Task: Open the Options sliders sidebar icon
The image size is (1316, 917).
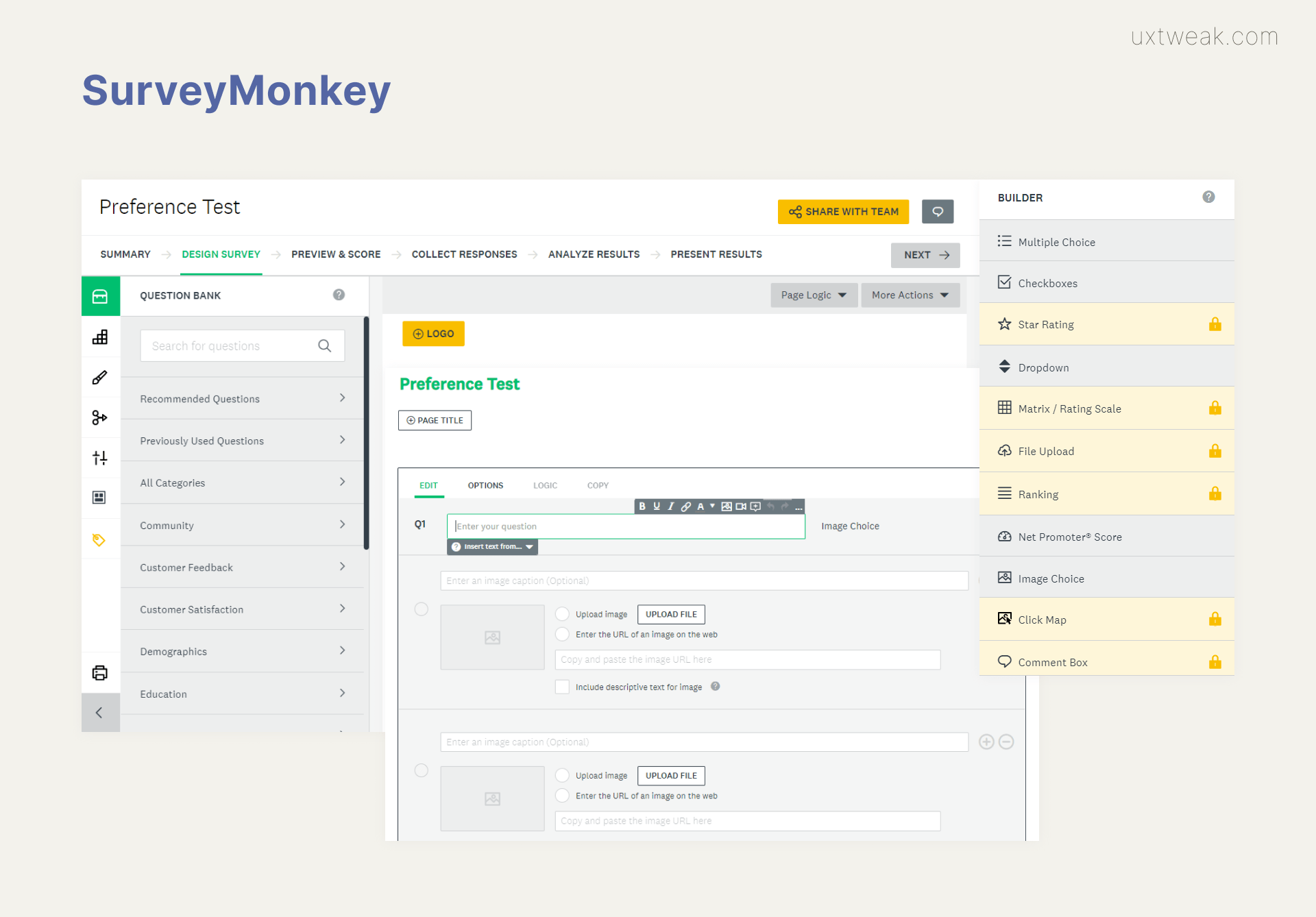Action: pos(100,457)
